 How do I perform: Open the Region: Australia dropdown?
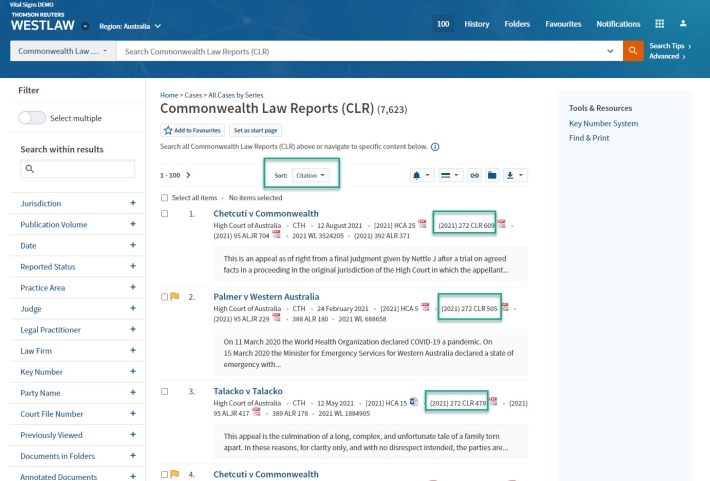(130, 26)
